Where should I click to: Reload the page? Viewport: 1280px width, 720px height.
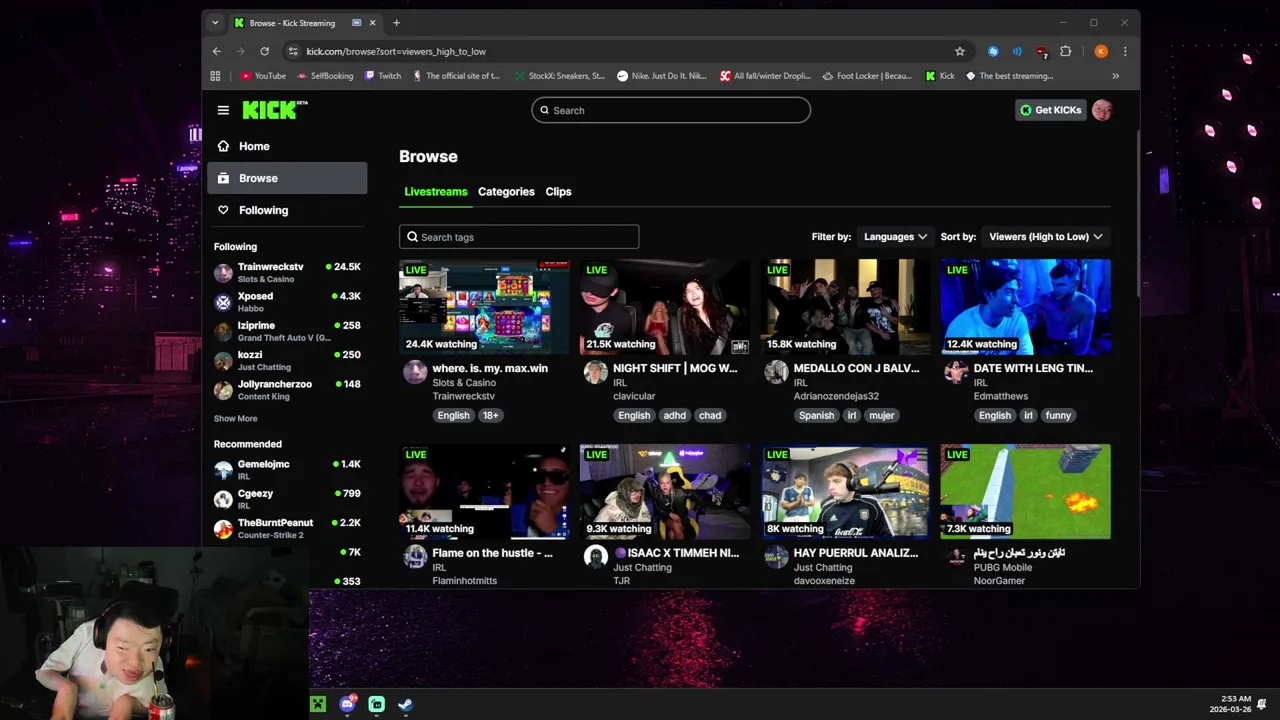(264, 51)
